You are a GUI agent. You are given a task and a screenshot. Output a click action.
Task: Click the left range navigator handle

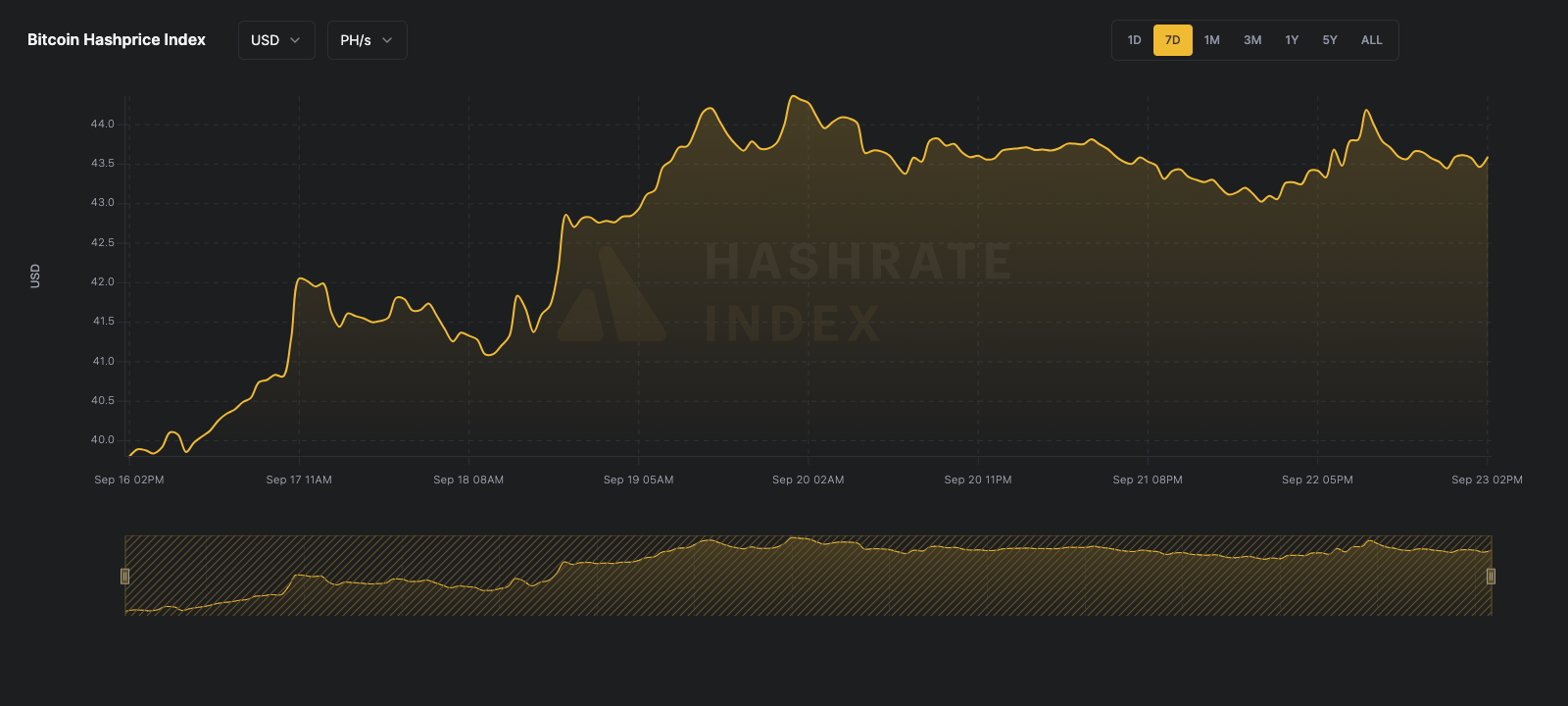pyautogui.click(x=124, y=576)
